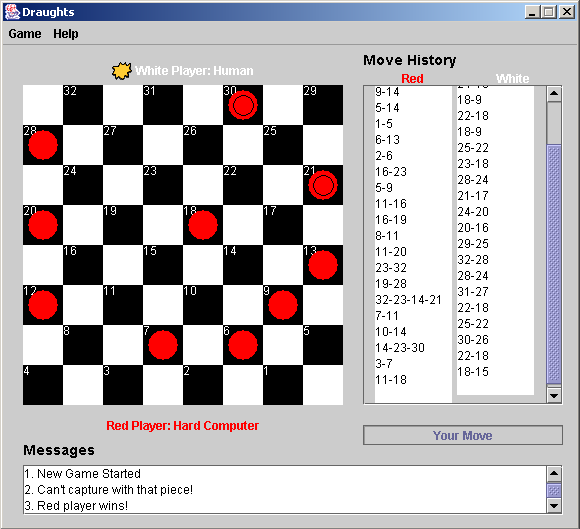Click white move 31-27 in history
This screenshot has width=580, height=529.
click(473, 292)
